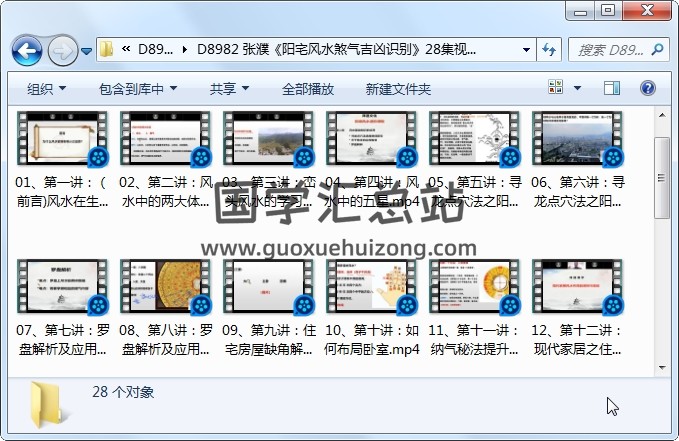Click the scrollbar up arrow

click(662, 115)
